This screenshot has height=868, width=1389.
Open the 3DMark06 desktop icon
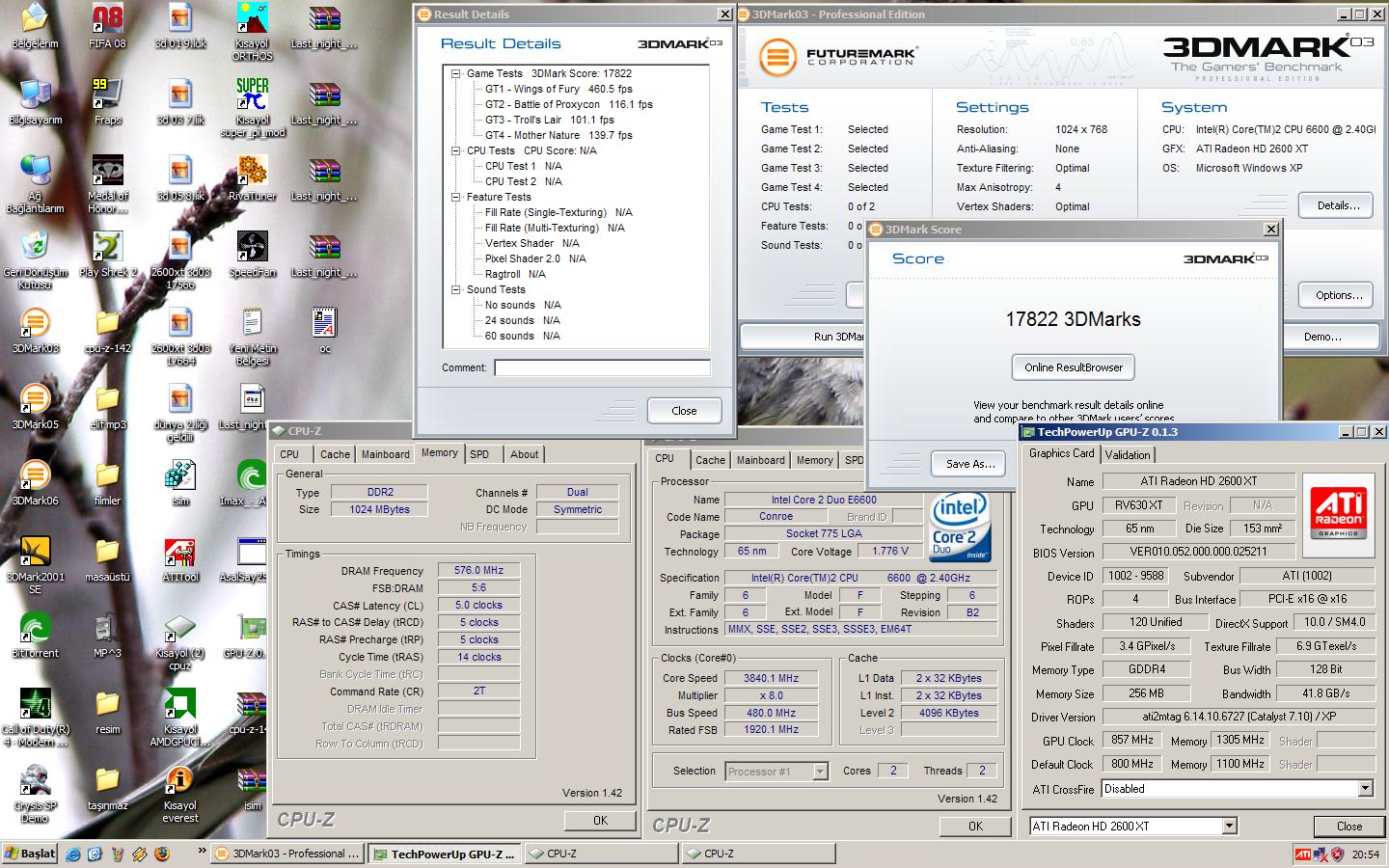tap(35, 482)
